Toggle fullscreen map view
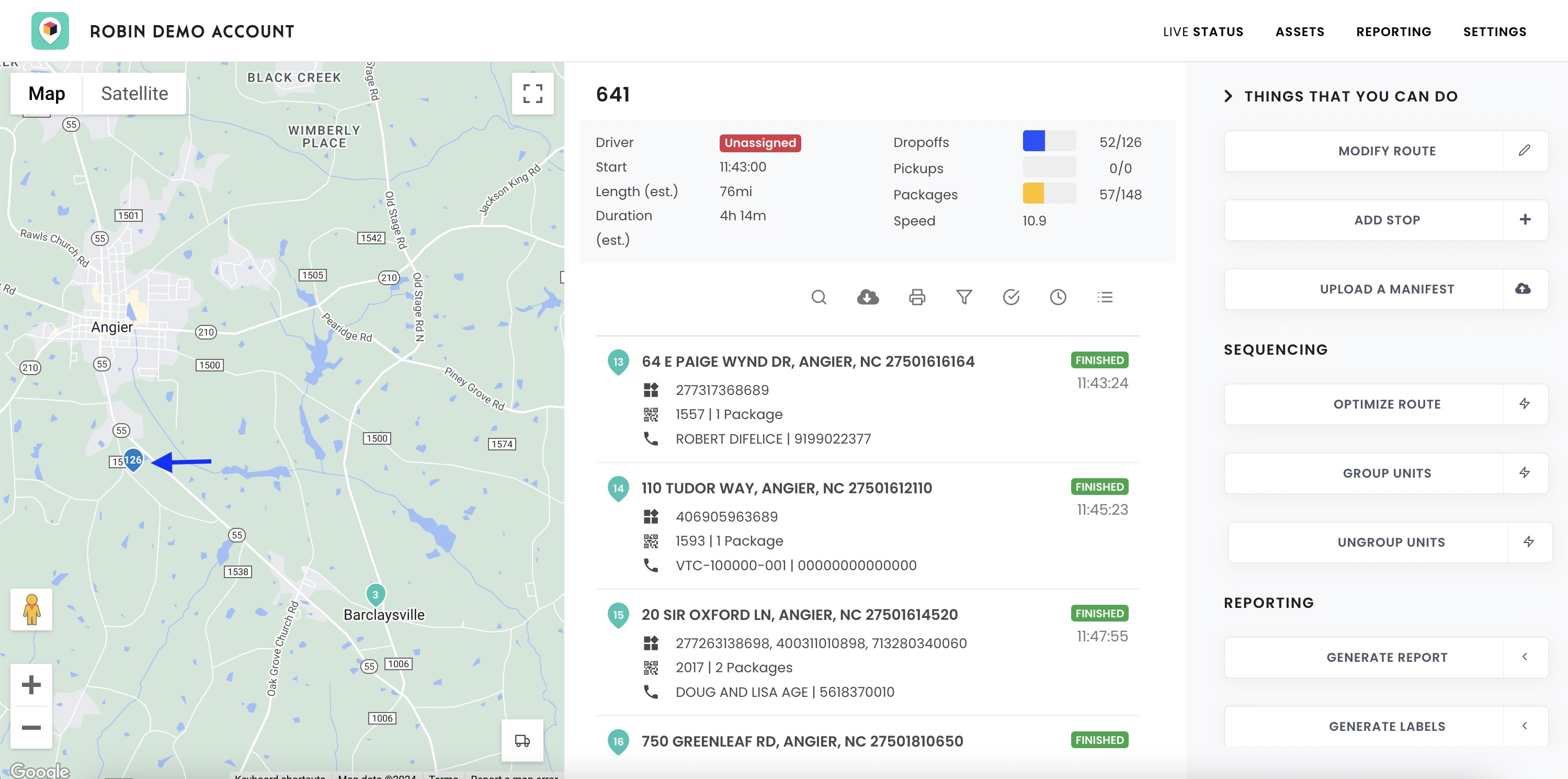Viewport: 1568px width, 779px height. click(x=532, y=94)
